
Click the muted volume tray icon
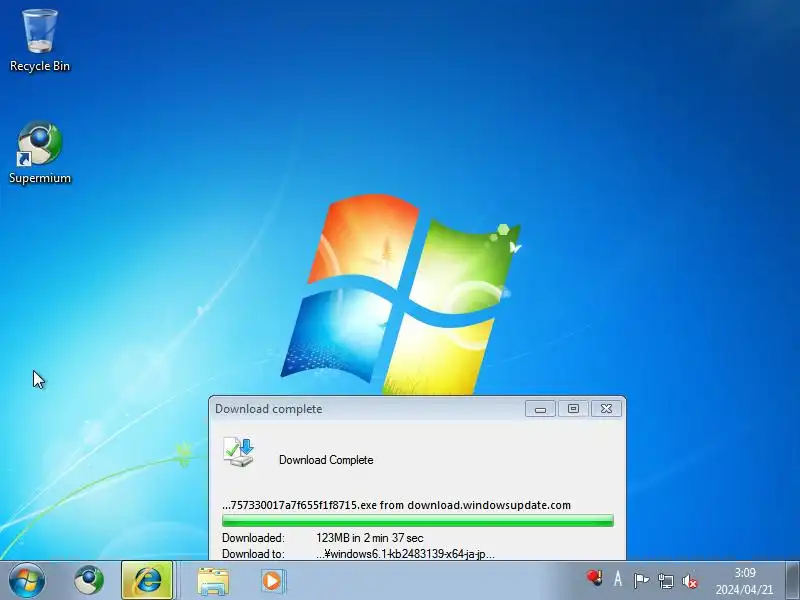(x=690, y=581)
